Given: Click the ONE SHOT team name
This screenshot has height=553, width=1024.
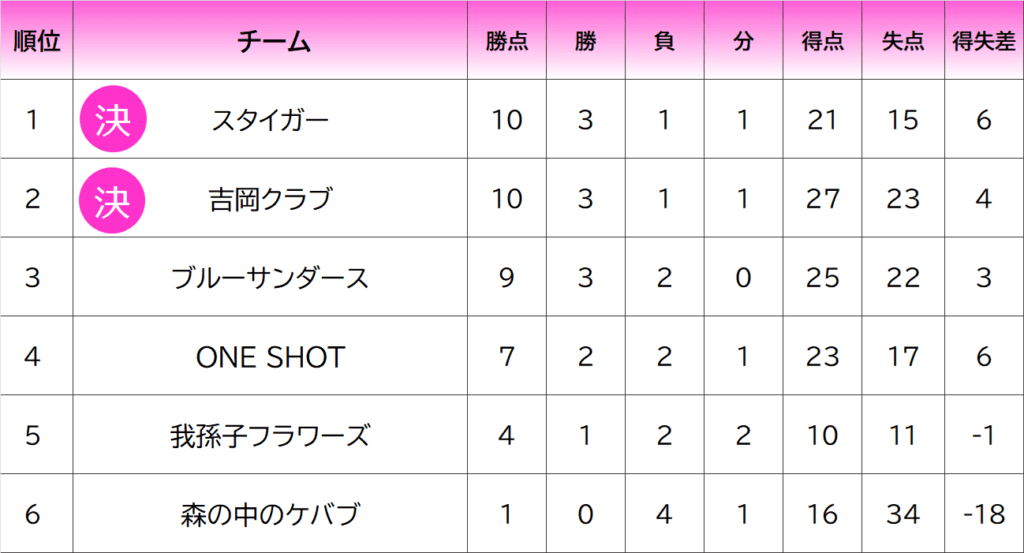Looking at the screenshot, I should 270,357.
